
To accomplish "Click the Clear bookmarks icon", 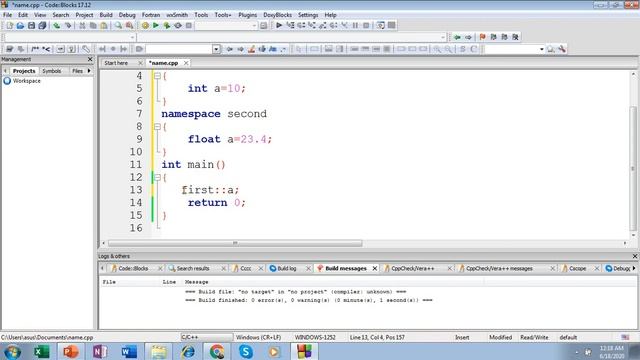I will (x=515, y=37).
